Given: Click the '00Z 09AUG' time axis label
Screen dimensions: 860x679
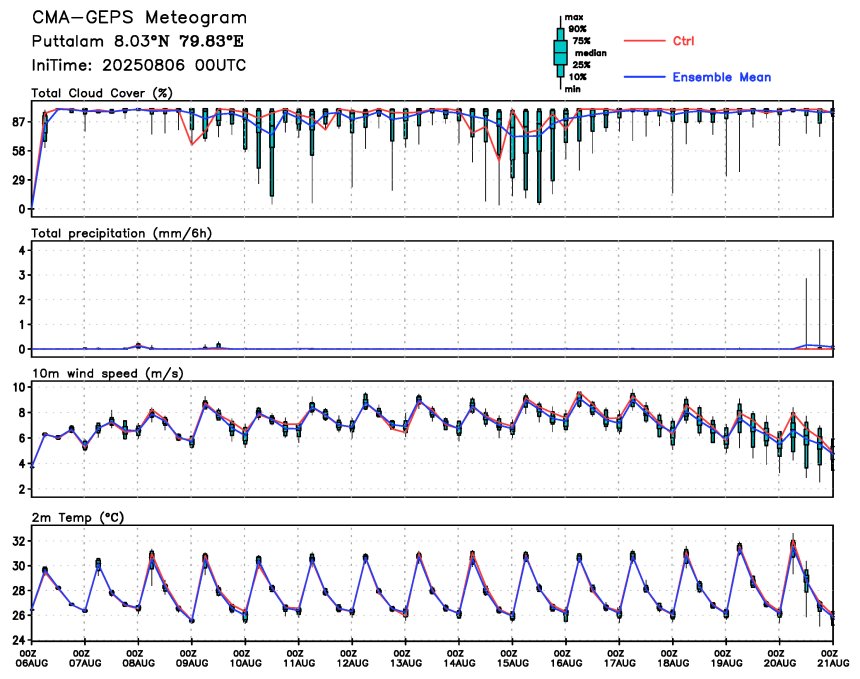Looking at the screenshot, I should coord(192,658).
